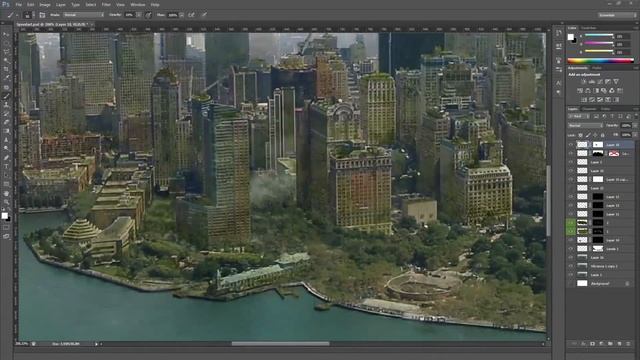
Task: Select the Zoom tool
Action: [x=7, y=202]
